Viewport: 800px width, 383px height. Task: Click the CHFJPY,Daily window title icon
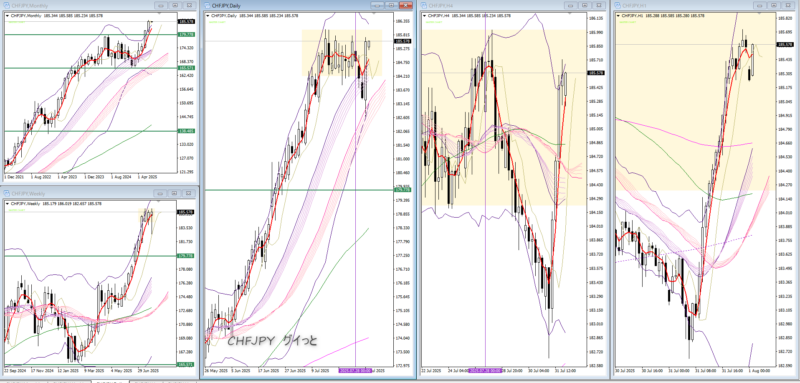tap(207, 6)
